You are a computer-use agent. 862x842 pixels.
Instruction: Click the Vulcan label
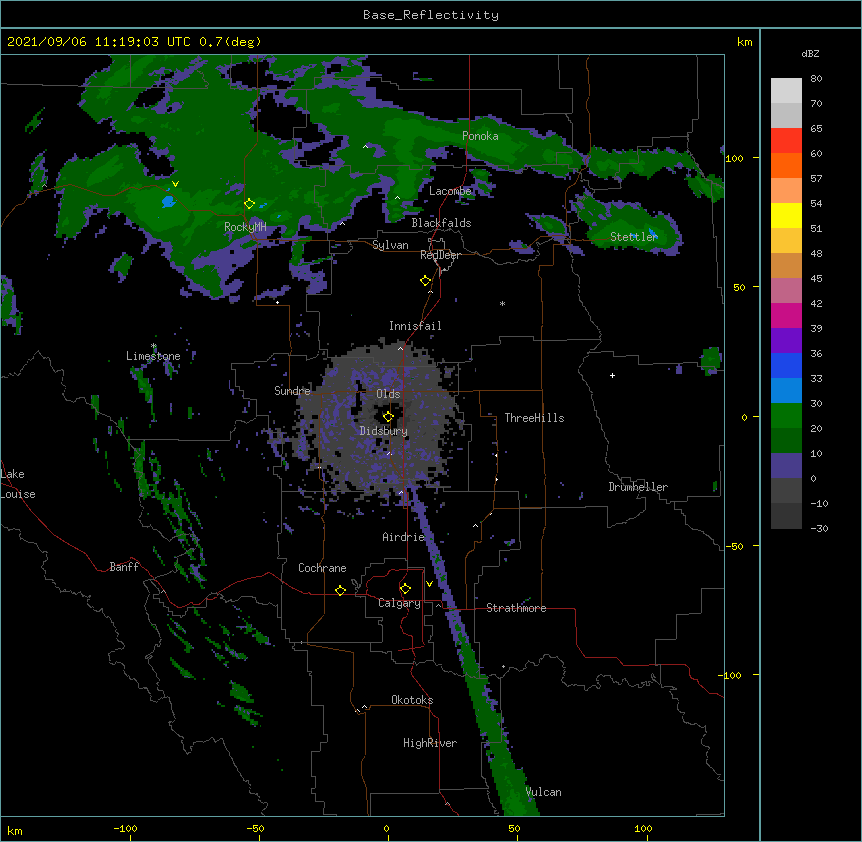click(543, 792)
